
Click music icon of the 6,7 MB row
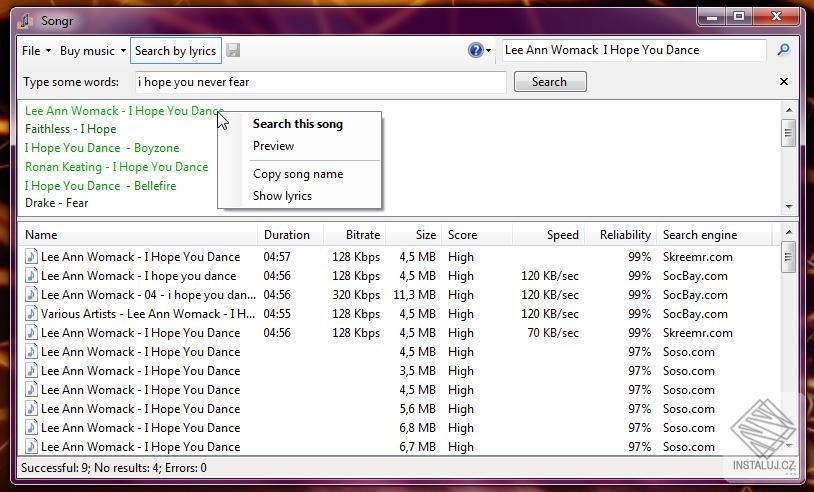(x=32, y=446)
